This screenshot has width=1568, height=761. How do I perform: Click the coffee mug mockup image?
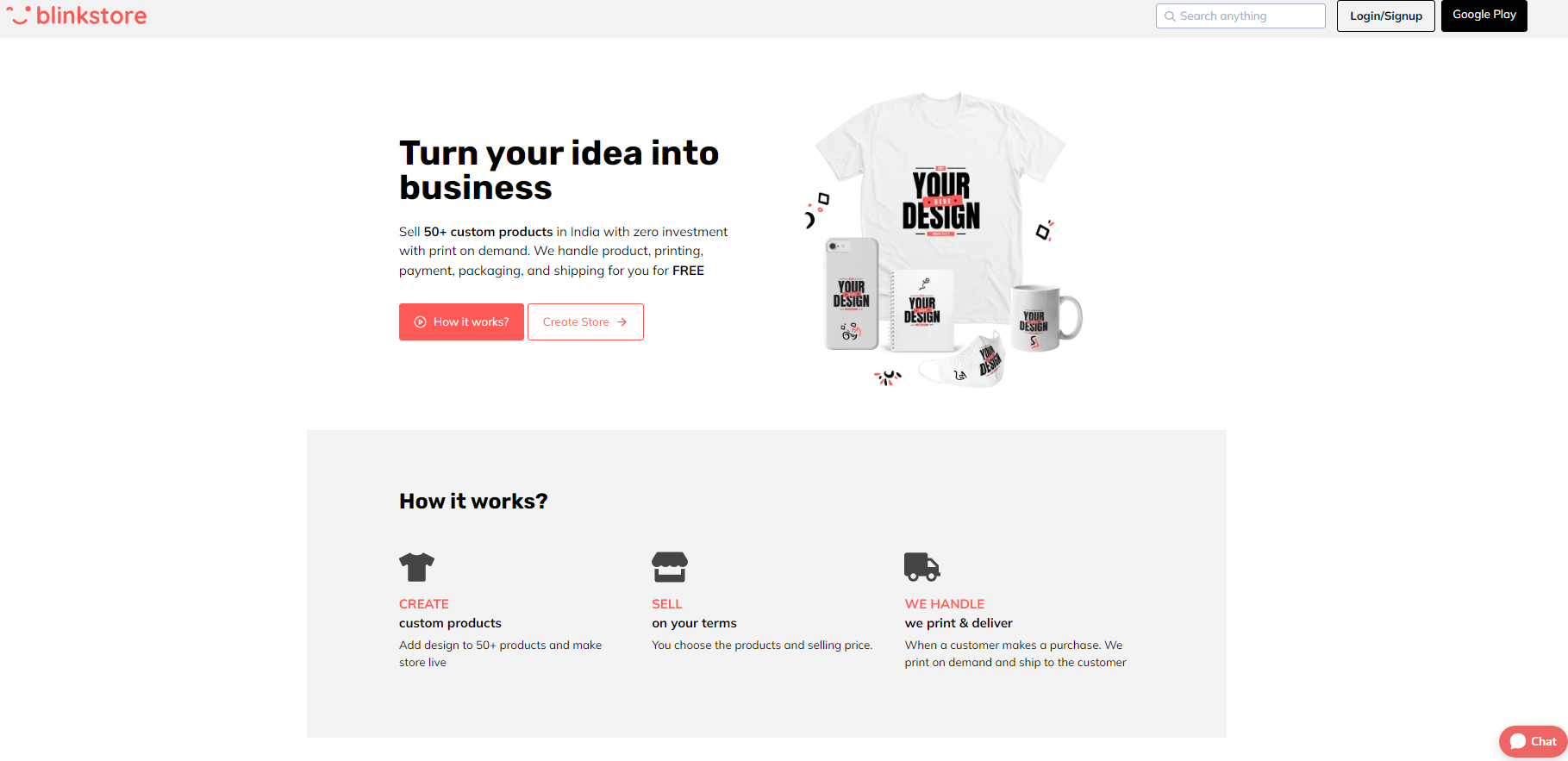click(x=1046, y=318)
